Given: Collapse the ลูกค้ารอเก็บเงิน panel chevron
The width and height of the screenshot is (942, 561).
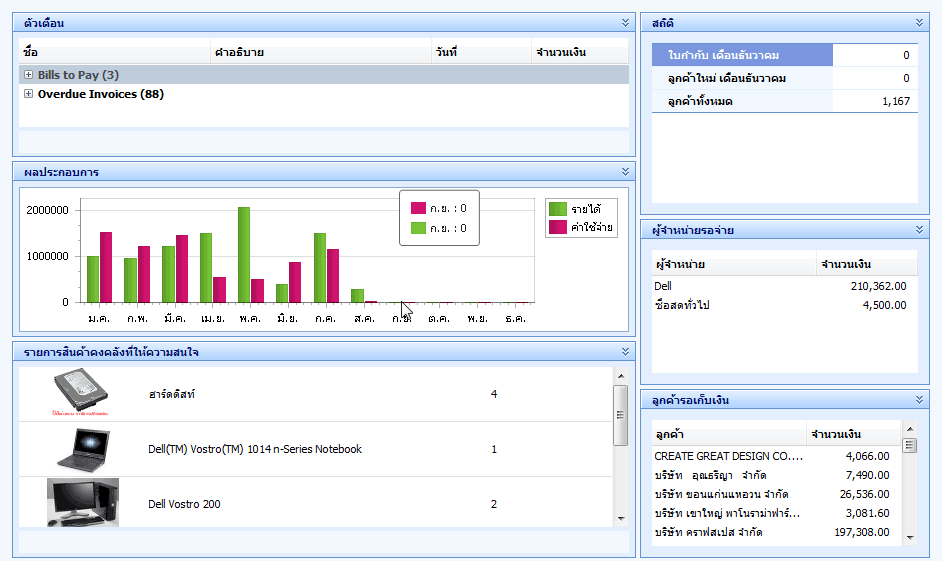Looking at the screenshot, I should coord(920,400).
